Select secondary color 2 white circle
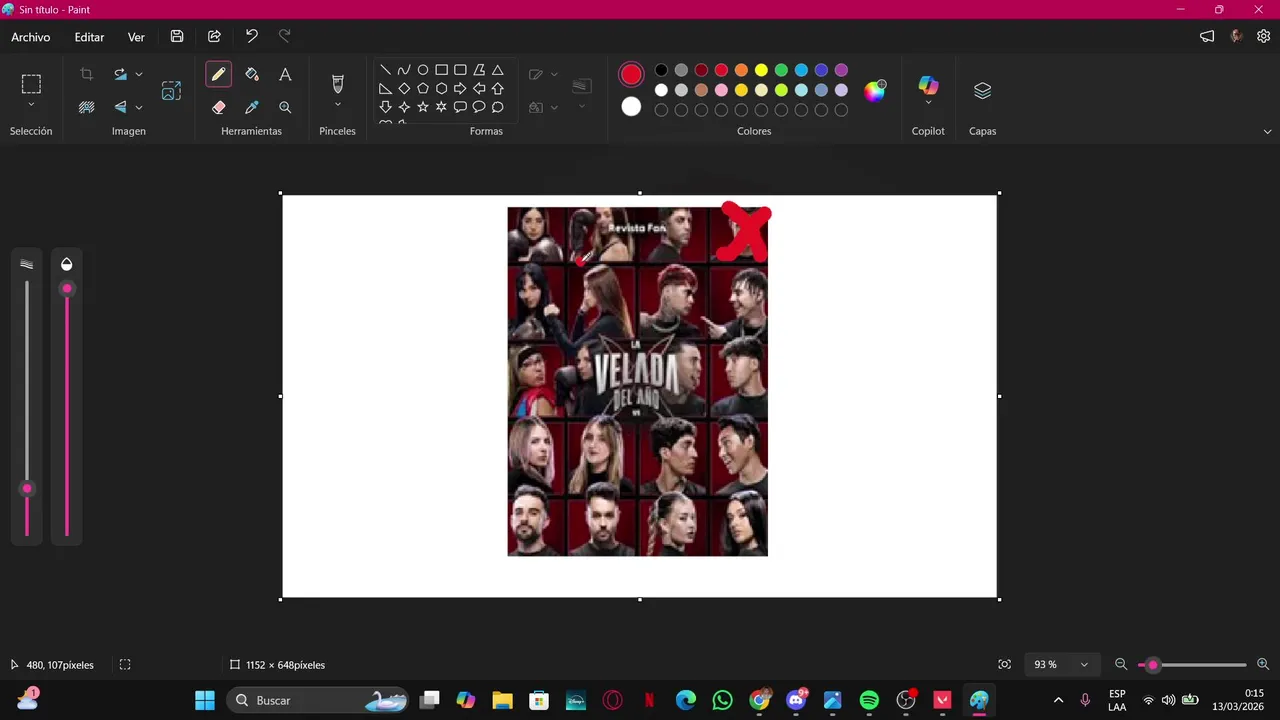1280x720 pixels. coord(631,107)
